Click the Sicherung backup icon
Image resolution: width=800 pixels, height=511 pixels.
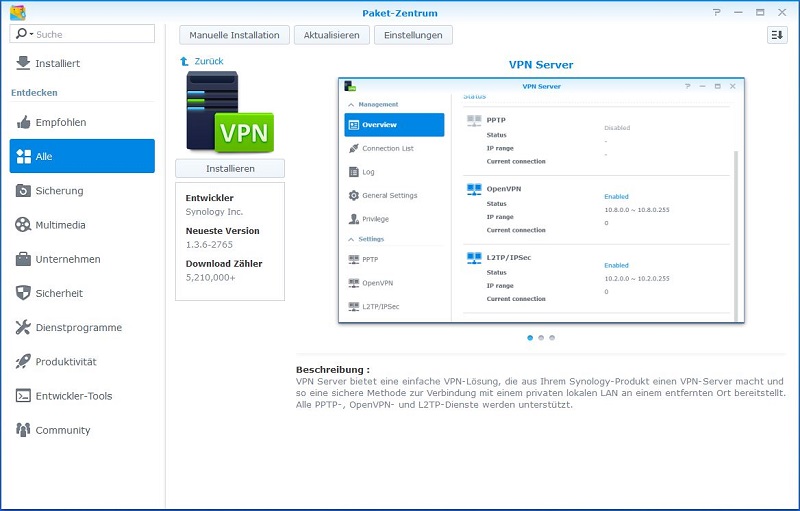click(23, 191)
